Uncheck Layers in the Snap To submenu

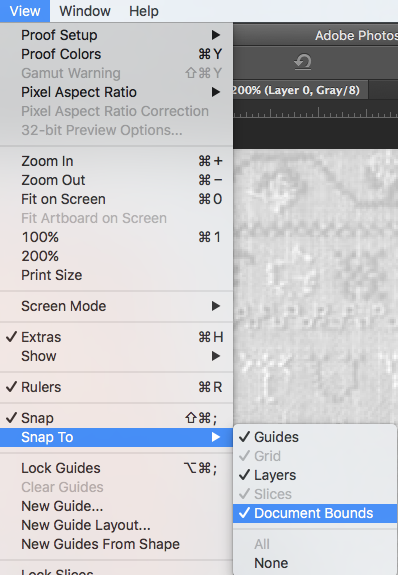(x=315, y=475)
